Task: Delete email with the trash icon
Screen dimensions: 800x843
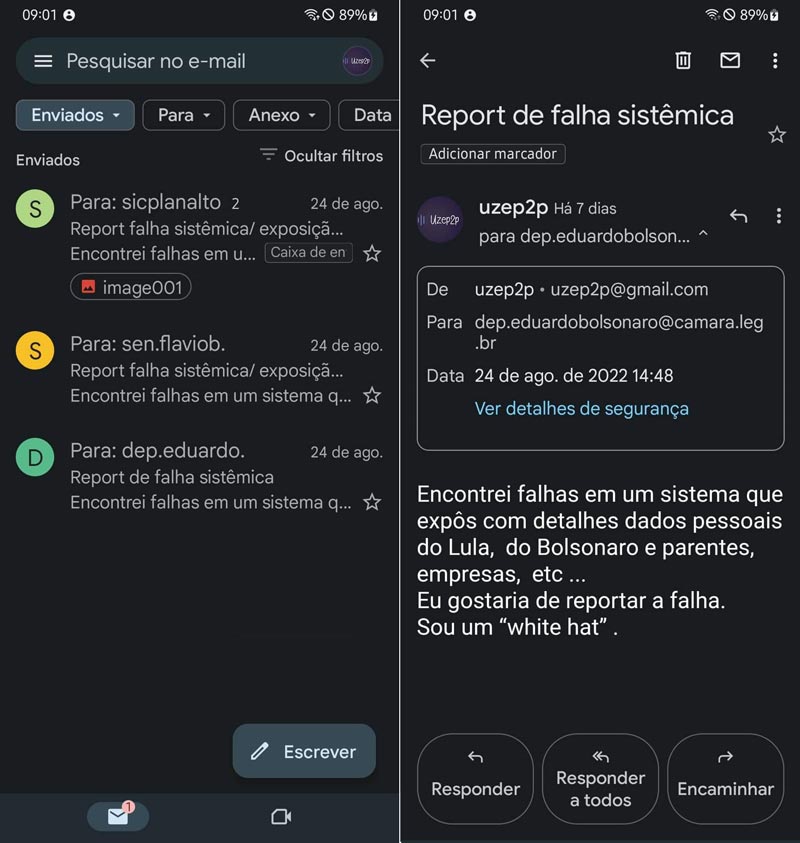Action: [x=683, y=61]
